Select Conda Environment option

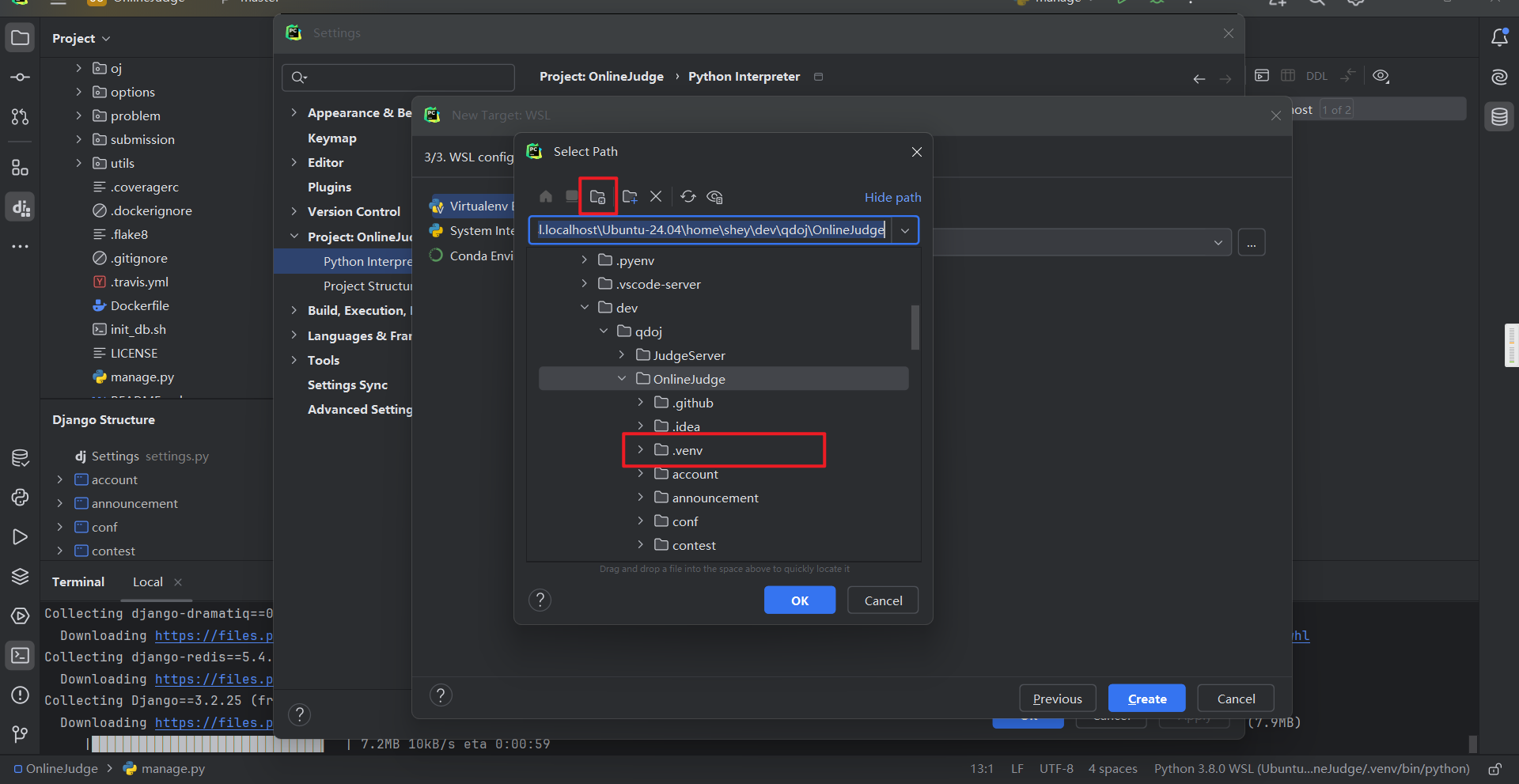[x=472, y=256]
